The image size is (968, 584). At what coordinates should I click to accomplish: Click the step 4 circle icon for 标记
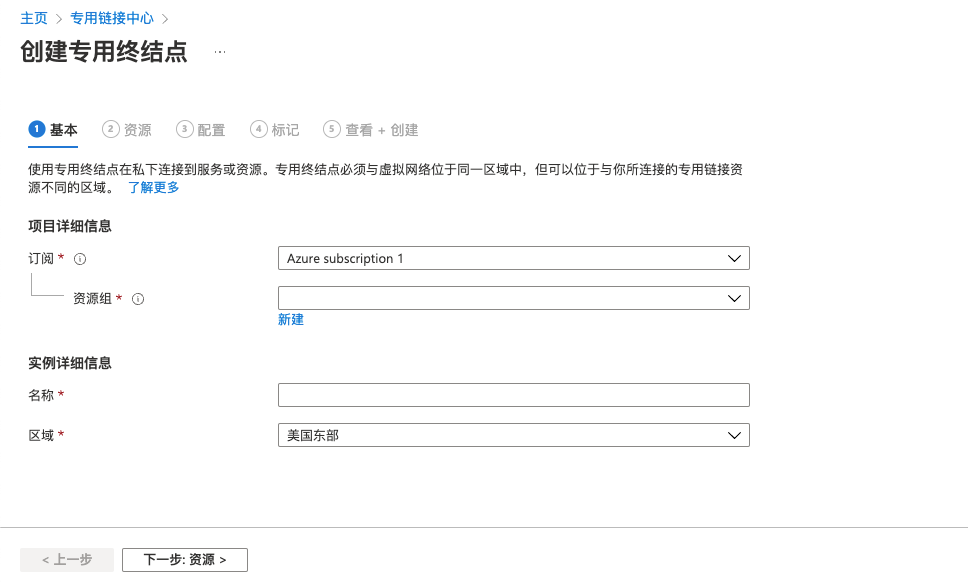(259, 129)
